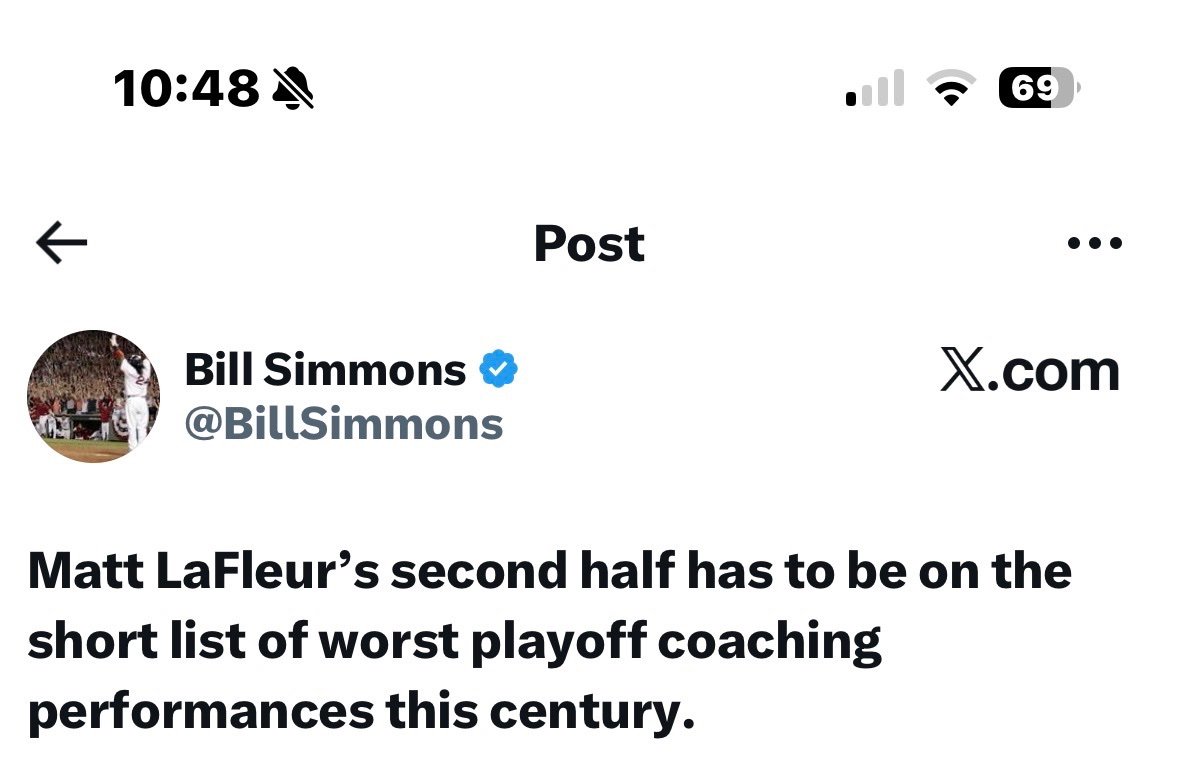Tap the cellular signal bars
1179x778 pixels.
point(875,89)
